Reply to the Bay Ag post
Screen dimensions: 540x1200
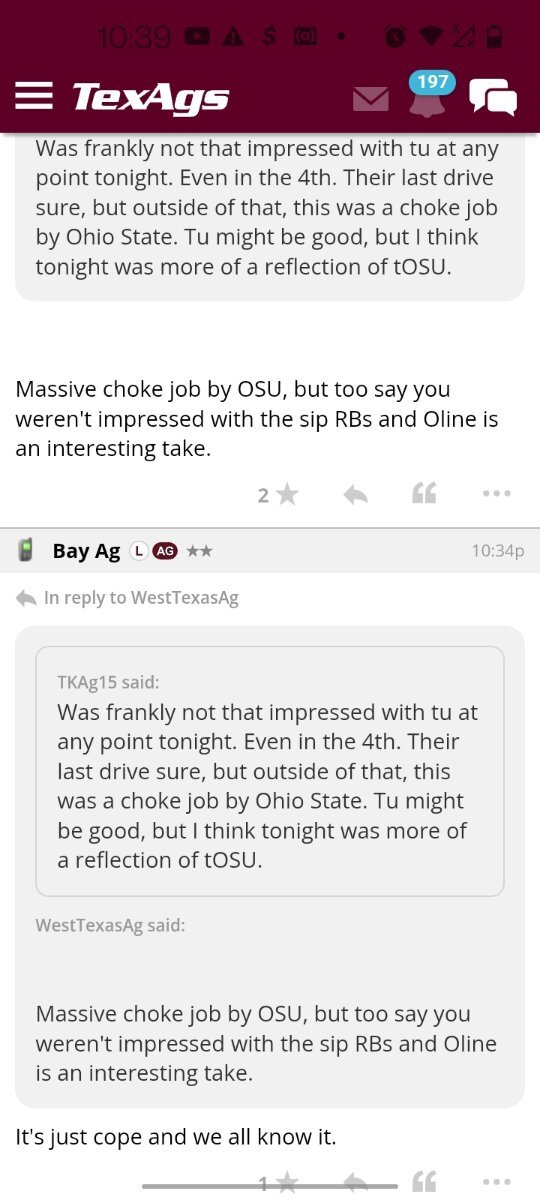point(355,1184)
